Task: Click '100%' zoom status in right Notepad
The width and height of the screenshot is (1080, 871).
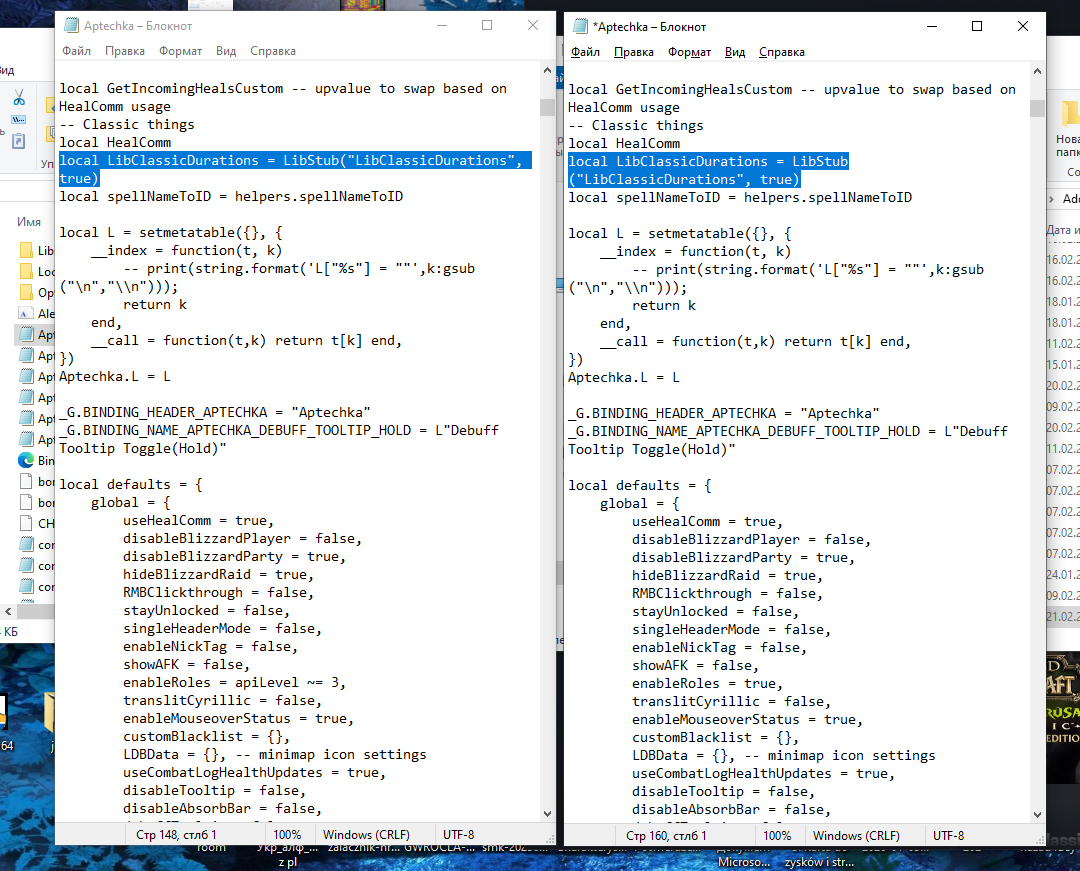Action: [x=777, y=836]
